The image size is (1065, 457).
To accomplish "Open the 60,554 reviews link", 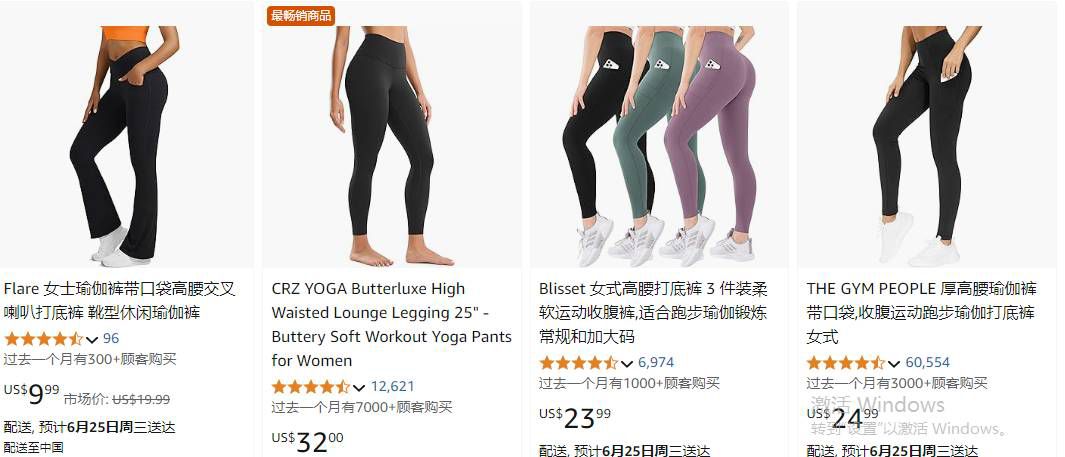I will click(x=928, y=363).
